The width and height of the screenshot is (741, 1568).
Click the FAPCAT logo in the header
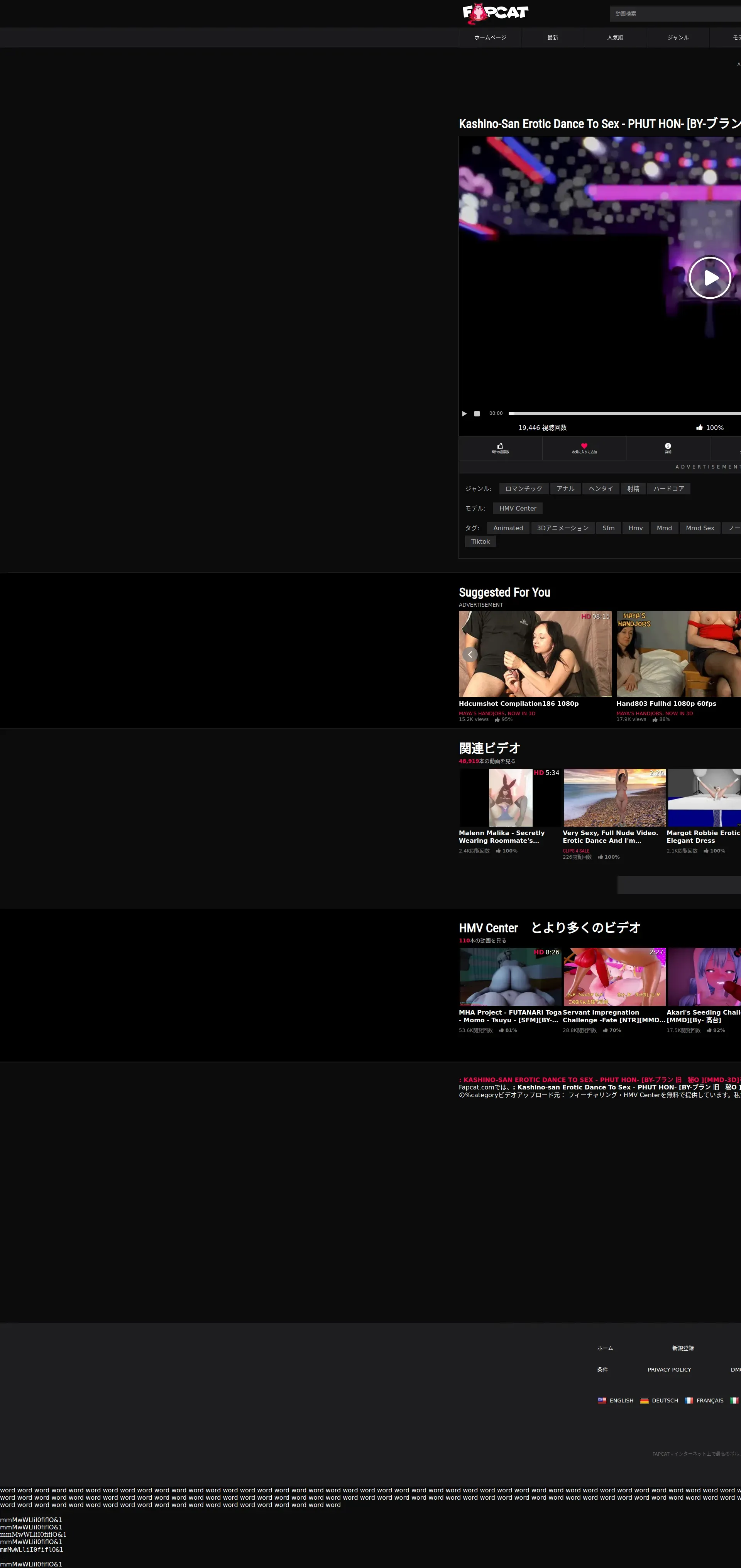[495, 13]
